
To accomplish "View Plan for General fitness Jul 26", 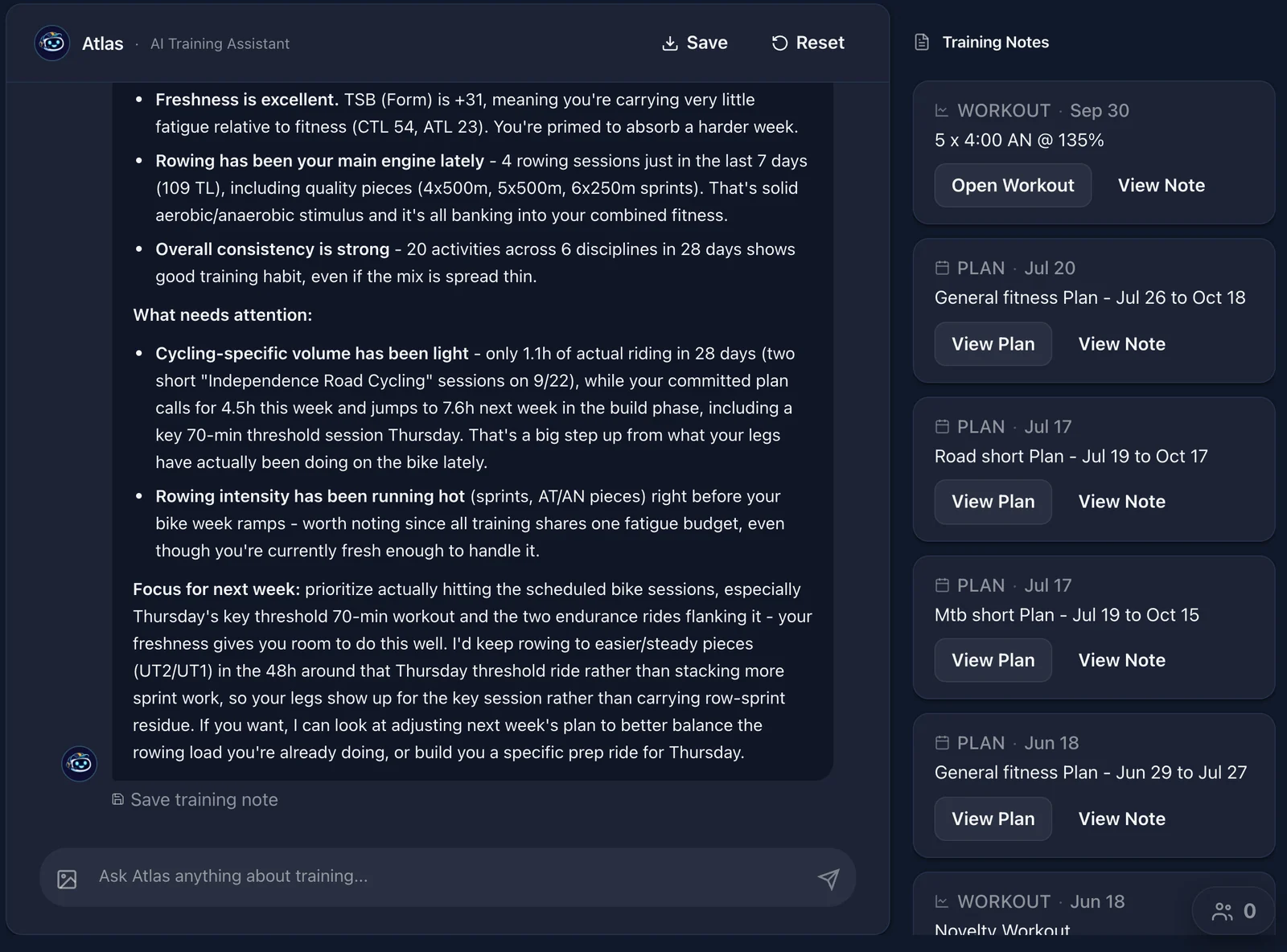I will click(993, 344).
